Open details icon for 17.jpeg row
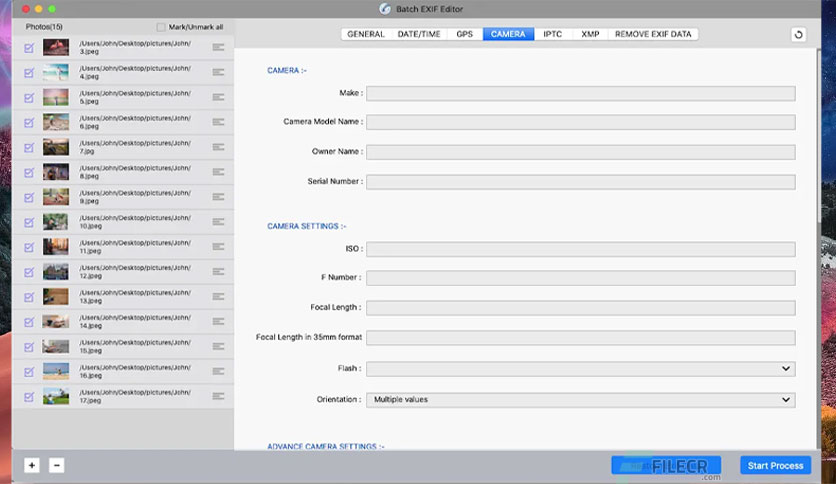This screenshot has height=484, width=836. 218,396
